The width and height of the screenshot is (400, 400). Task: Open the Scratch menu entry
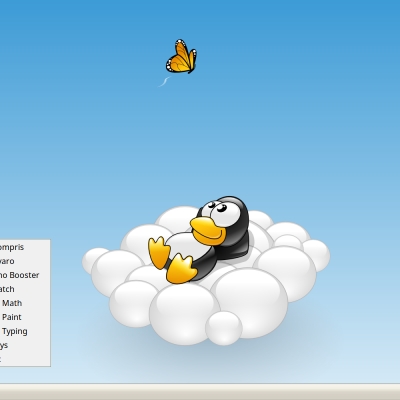25,289
